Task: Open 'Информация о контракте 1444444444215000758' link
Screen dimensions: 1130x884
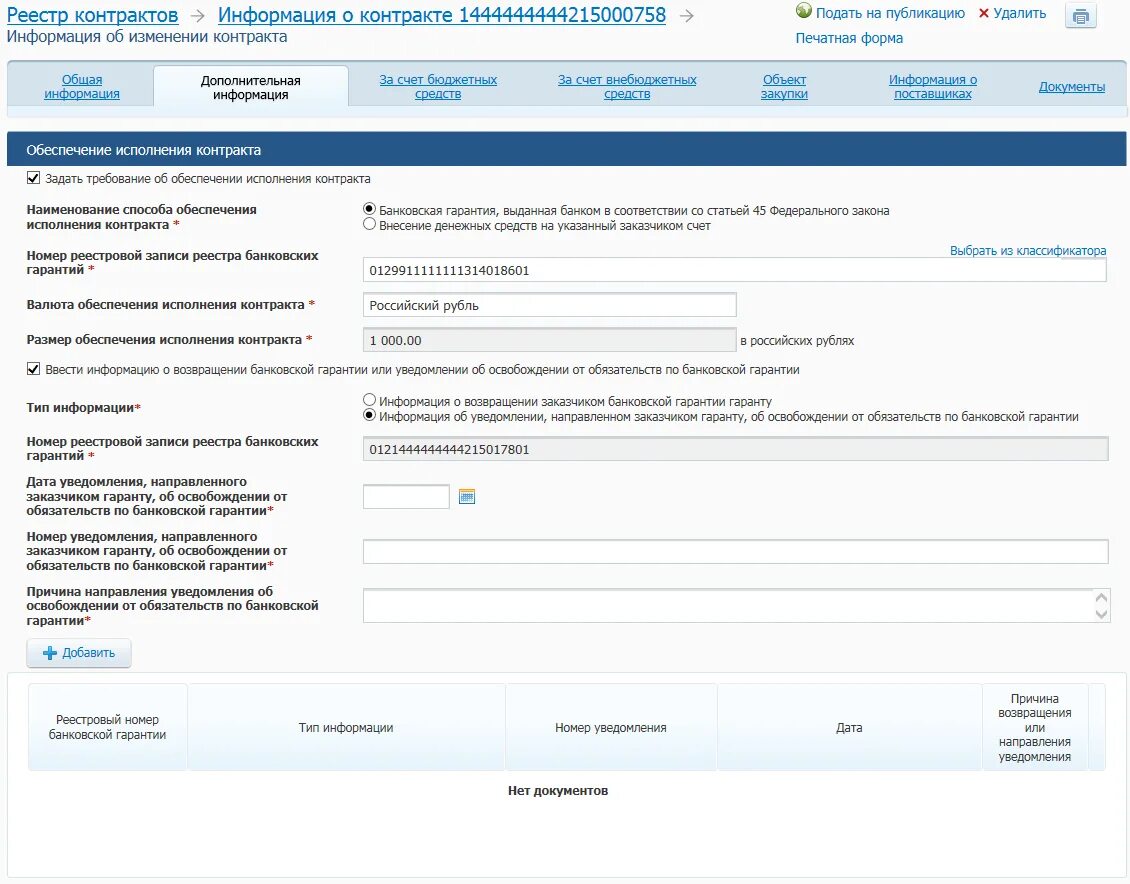Action: (x=442, y=15)
